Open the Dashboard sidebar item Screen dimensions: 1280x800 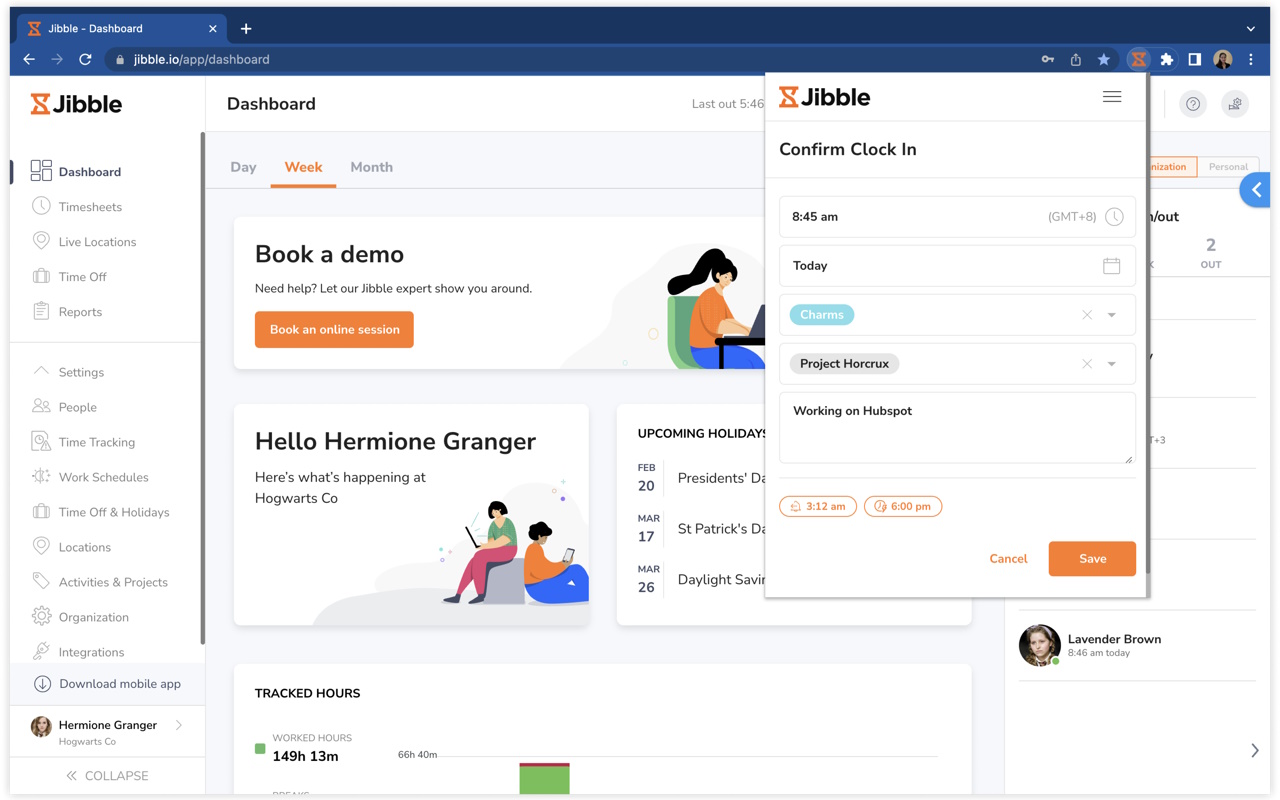coord(89,172)
